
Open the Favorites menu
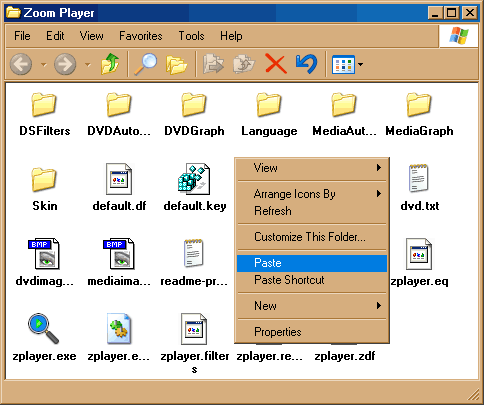click(x=141, y=36)
